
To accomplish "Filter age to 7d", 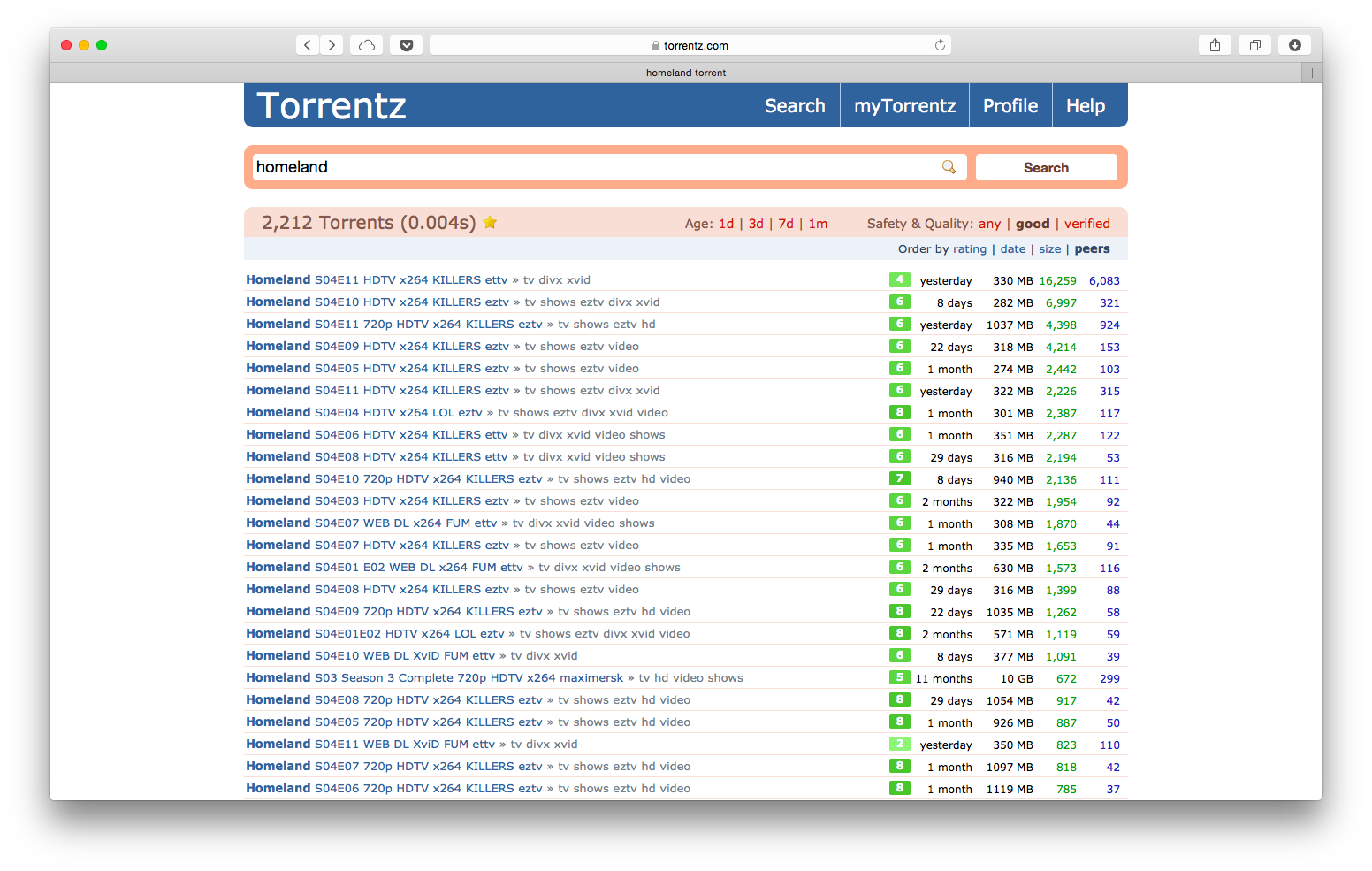I will (x=786, y=224).
